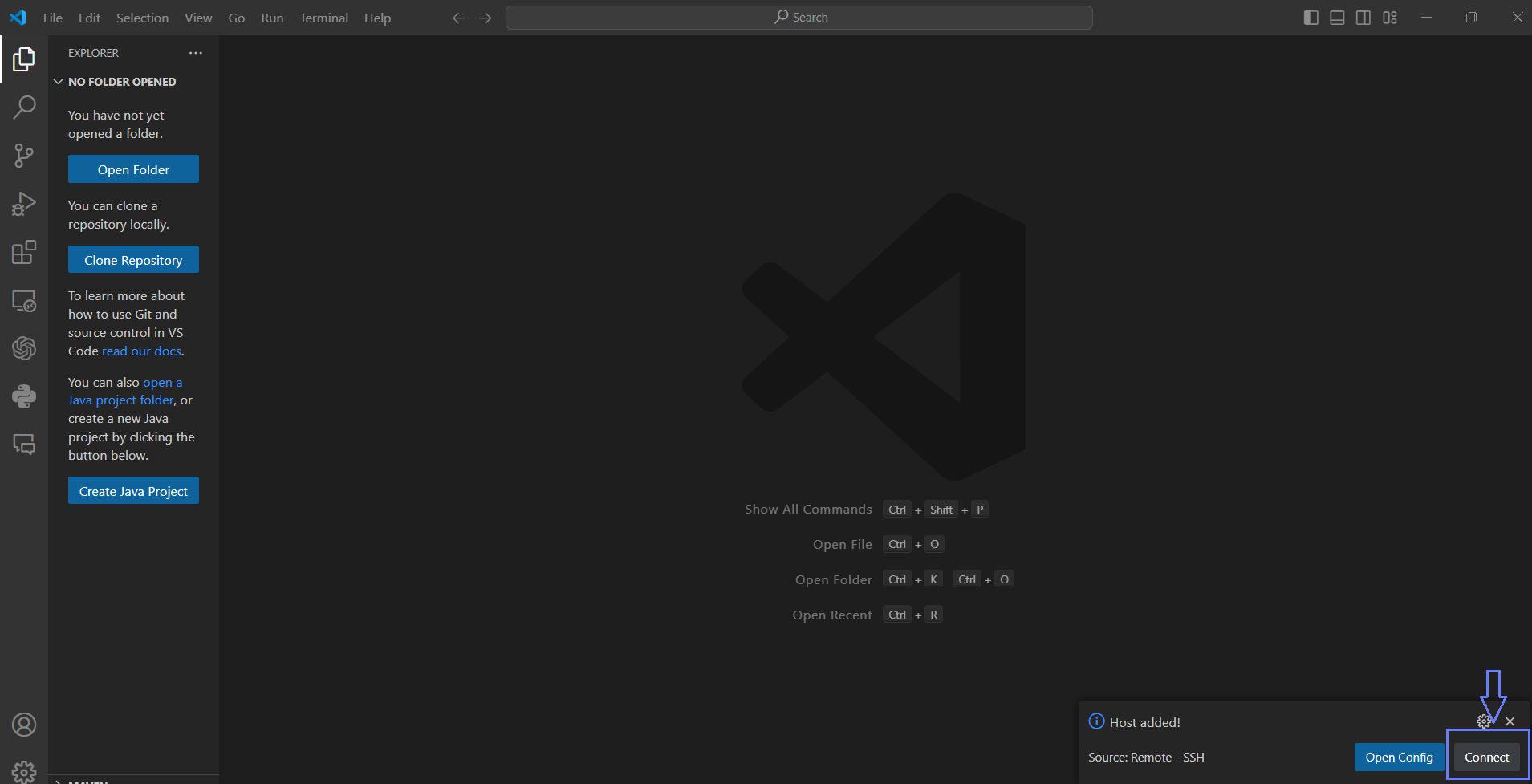Open the Run and Debug view
This screenshot has width=1532, height=784.
point(24,204)
